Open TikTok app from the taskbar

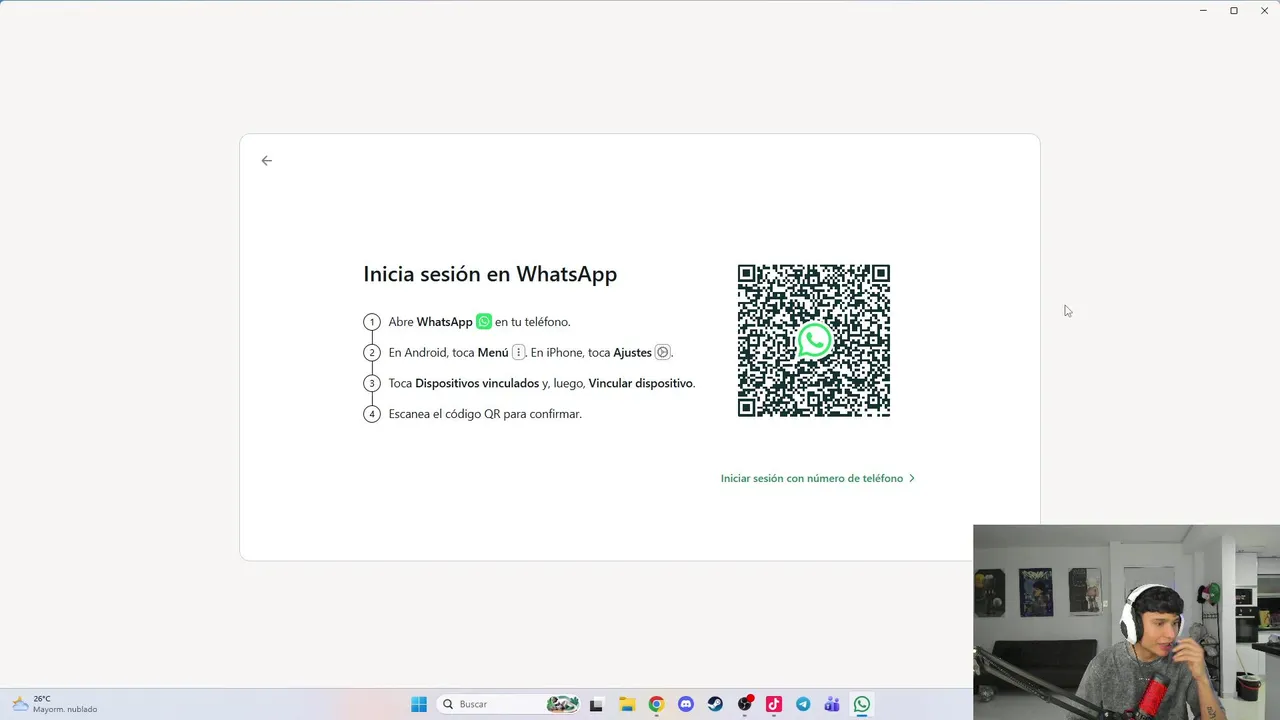tap(774, 704)
